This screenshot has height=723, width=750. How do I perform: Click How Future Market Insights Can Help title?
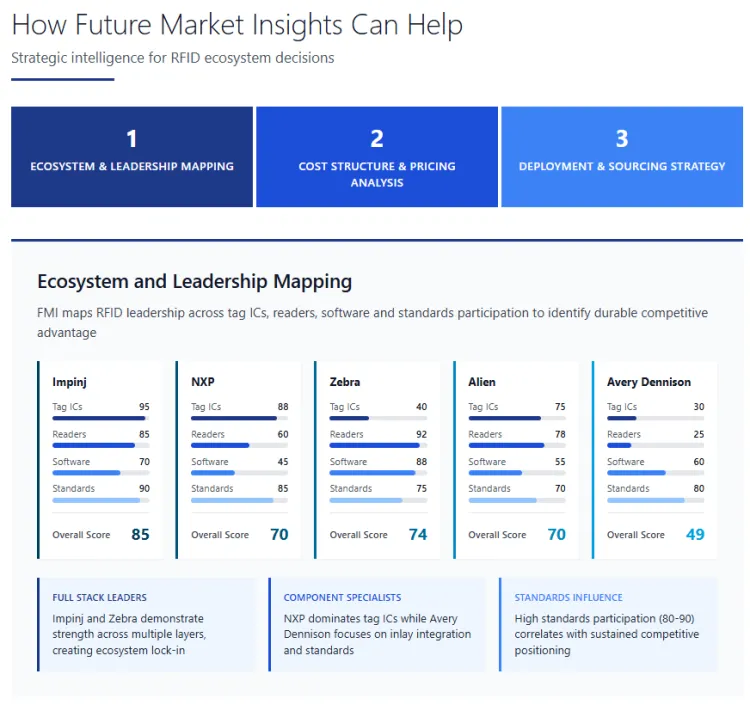coord(237,25)
